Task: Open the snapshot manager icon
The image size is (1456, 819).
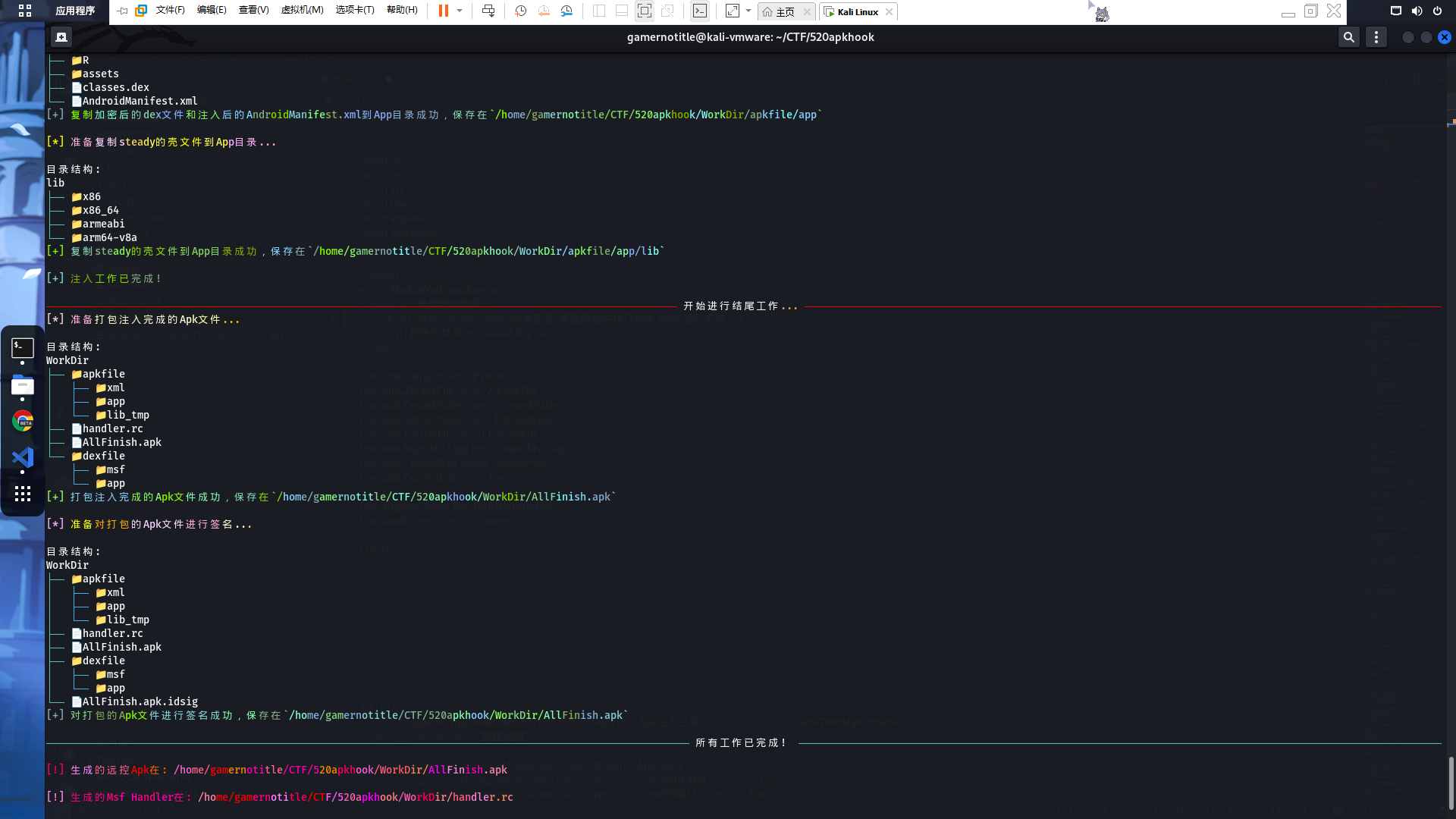Action: [566, 11]
